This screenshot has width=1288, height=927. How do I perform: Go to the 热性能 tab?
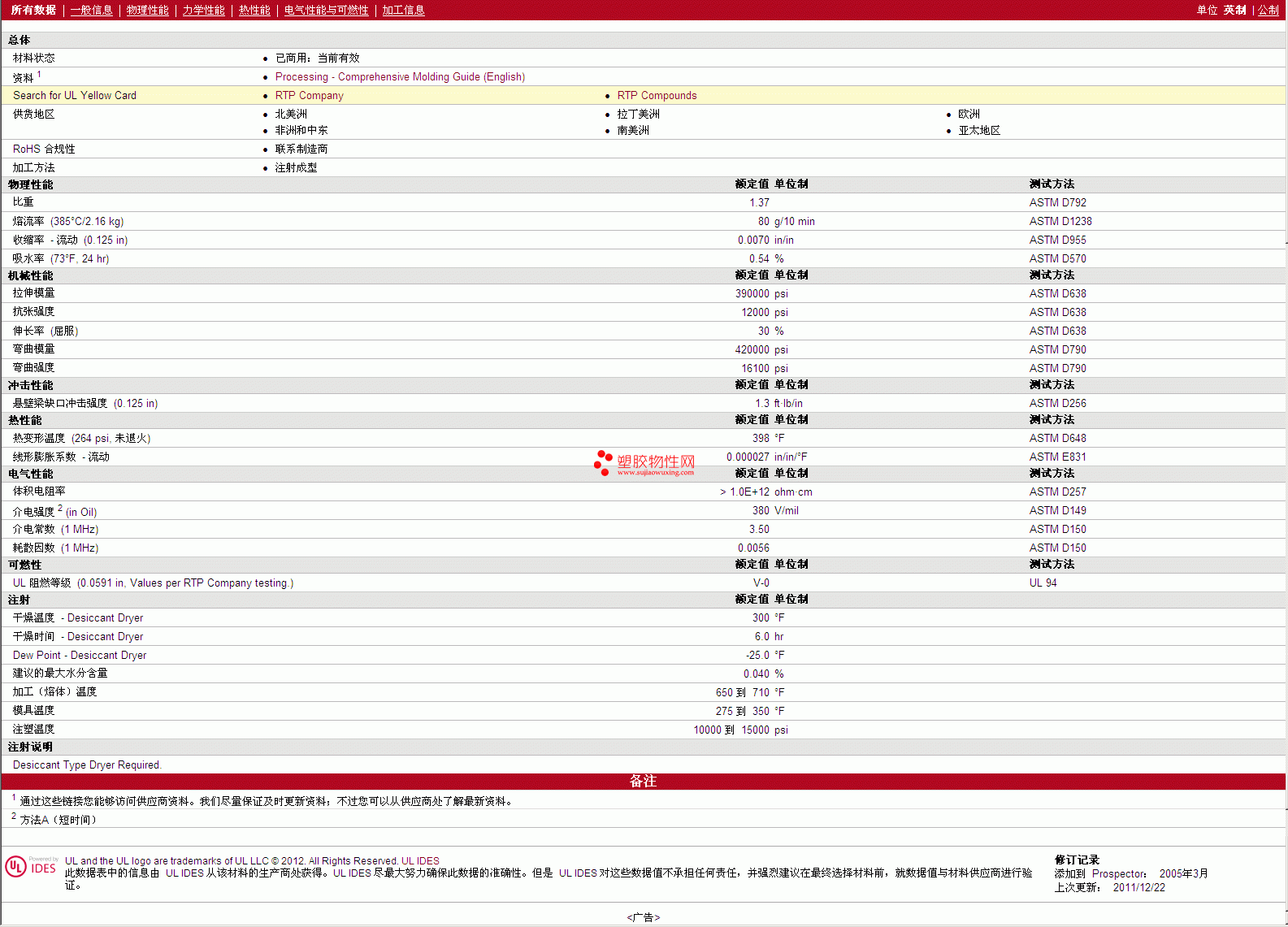pos(254,10)
